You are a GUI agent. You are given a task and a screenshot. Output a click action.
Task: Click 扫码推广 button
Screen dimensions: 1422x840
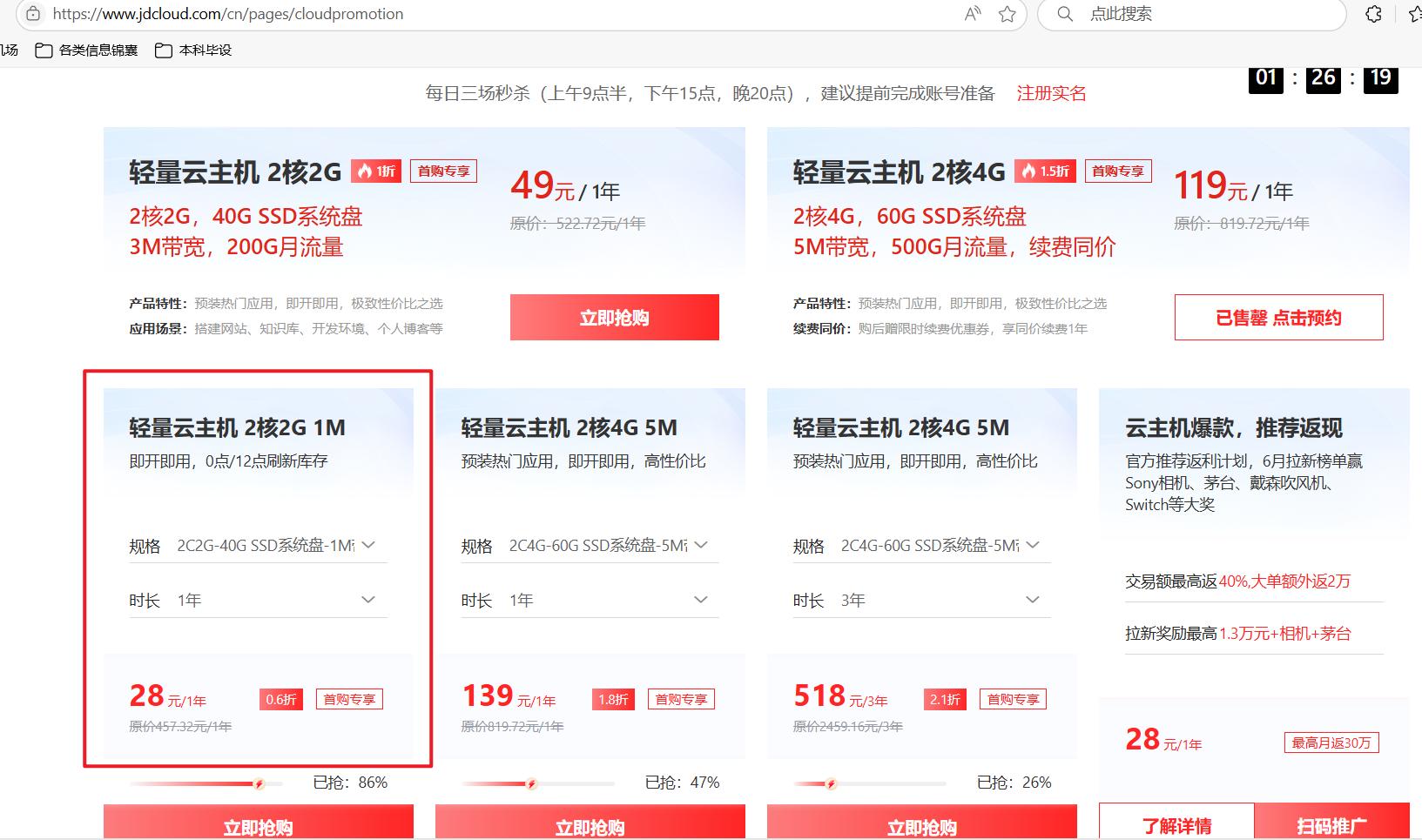[1331, 824]
